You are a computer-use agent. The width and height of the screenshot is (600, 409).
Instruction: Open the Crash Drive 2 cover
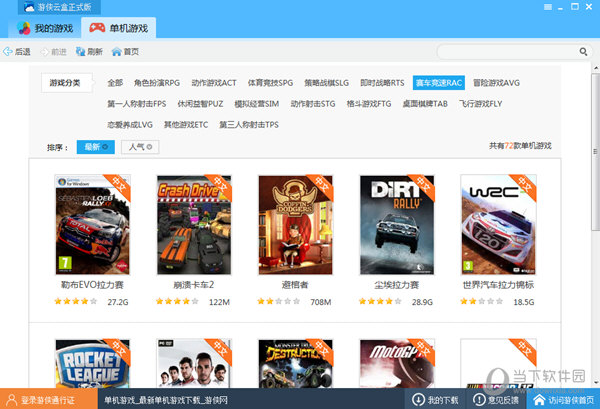194,225
